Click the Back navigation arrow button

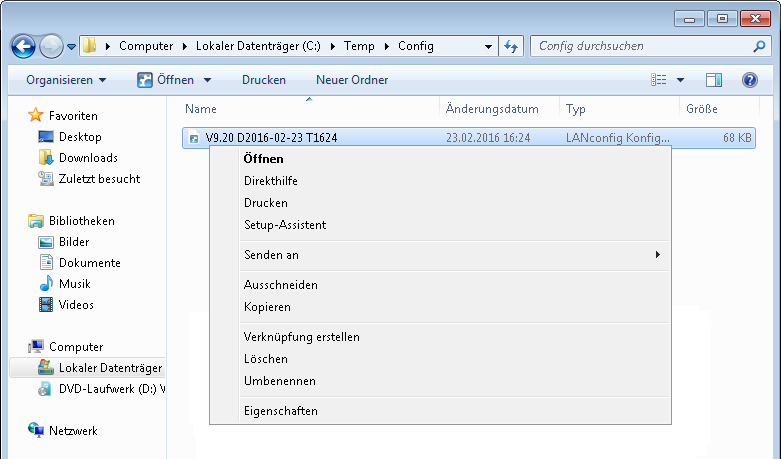pos(23,46)
